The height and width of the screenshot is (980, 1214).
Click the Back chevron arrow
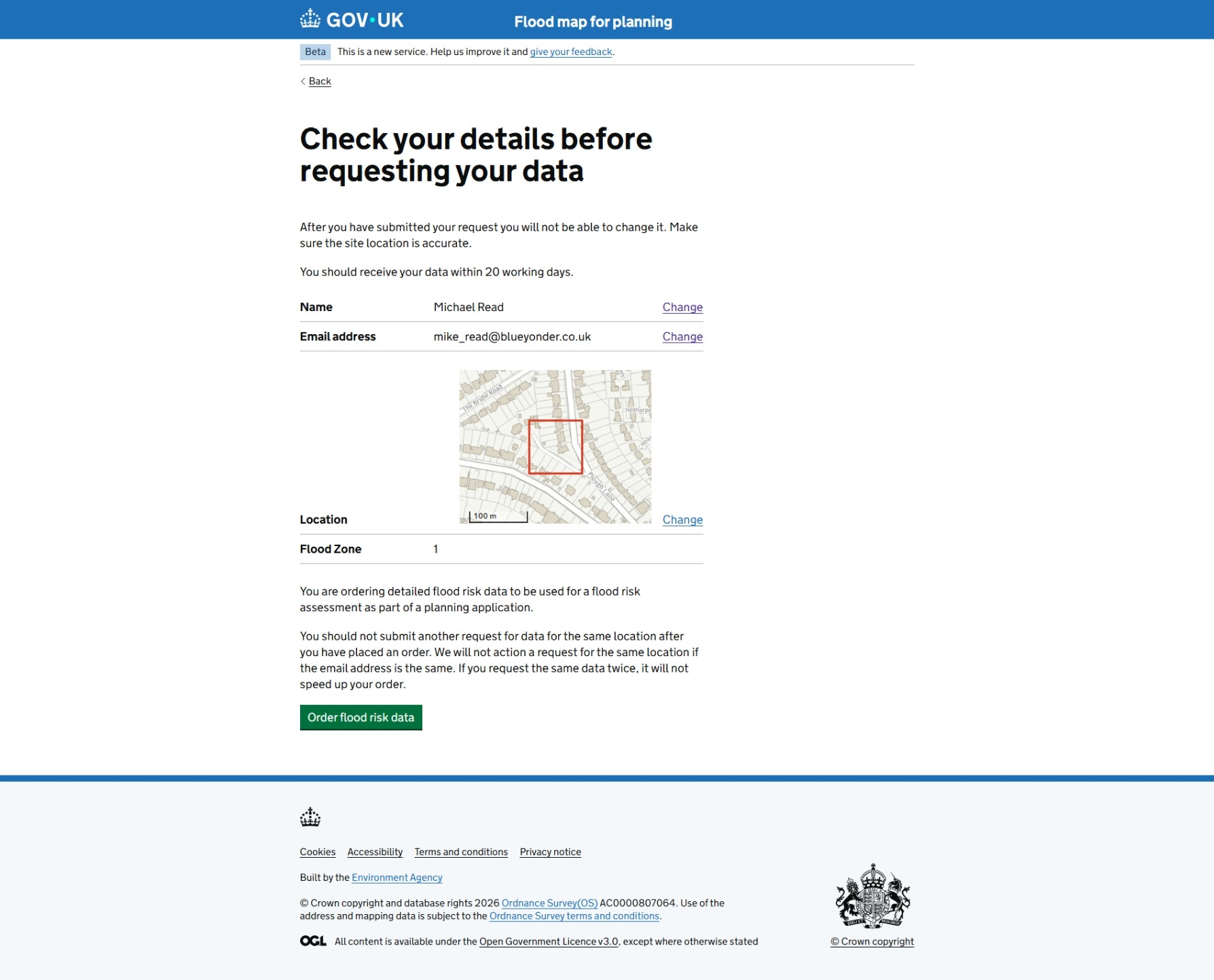[303, 81]
